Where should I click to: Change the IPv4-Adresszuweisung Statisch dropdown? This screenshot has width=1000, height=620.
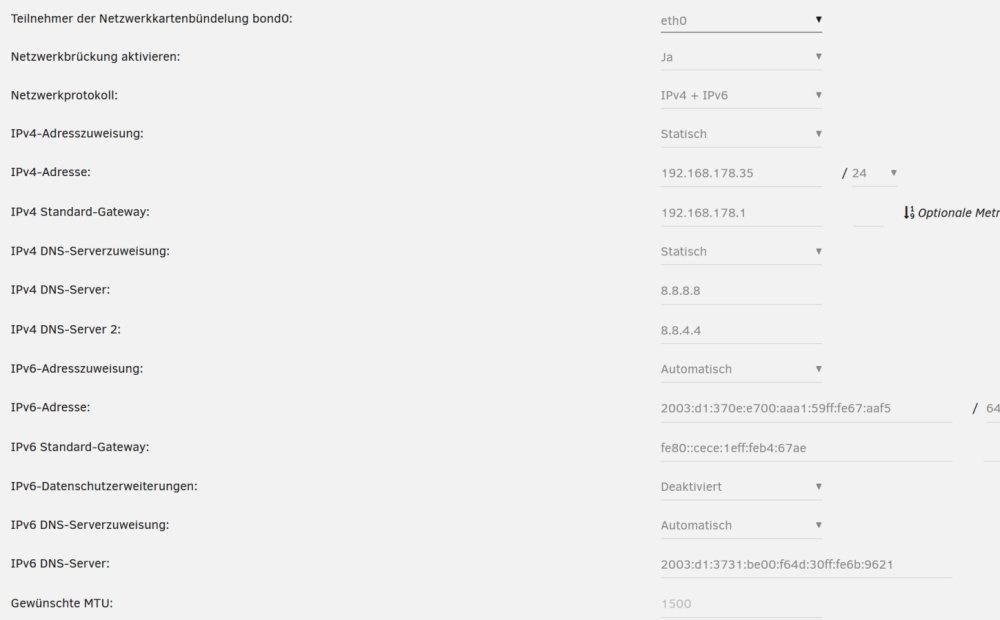point(741,134)
